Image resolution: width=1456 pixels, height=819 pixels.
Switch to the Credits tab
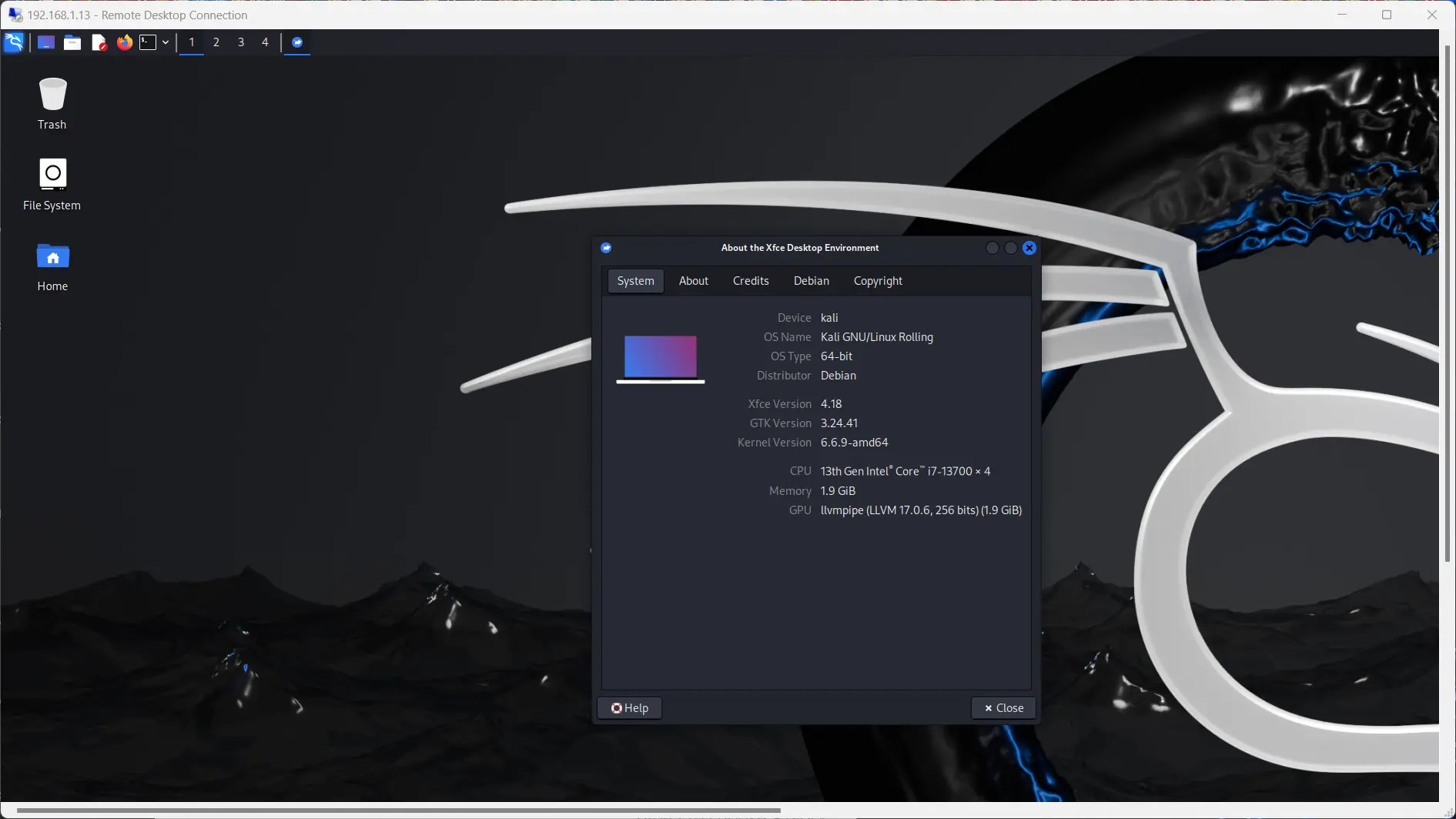coord(750,280)
